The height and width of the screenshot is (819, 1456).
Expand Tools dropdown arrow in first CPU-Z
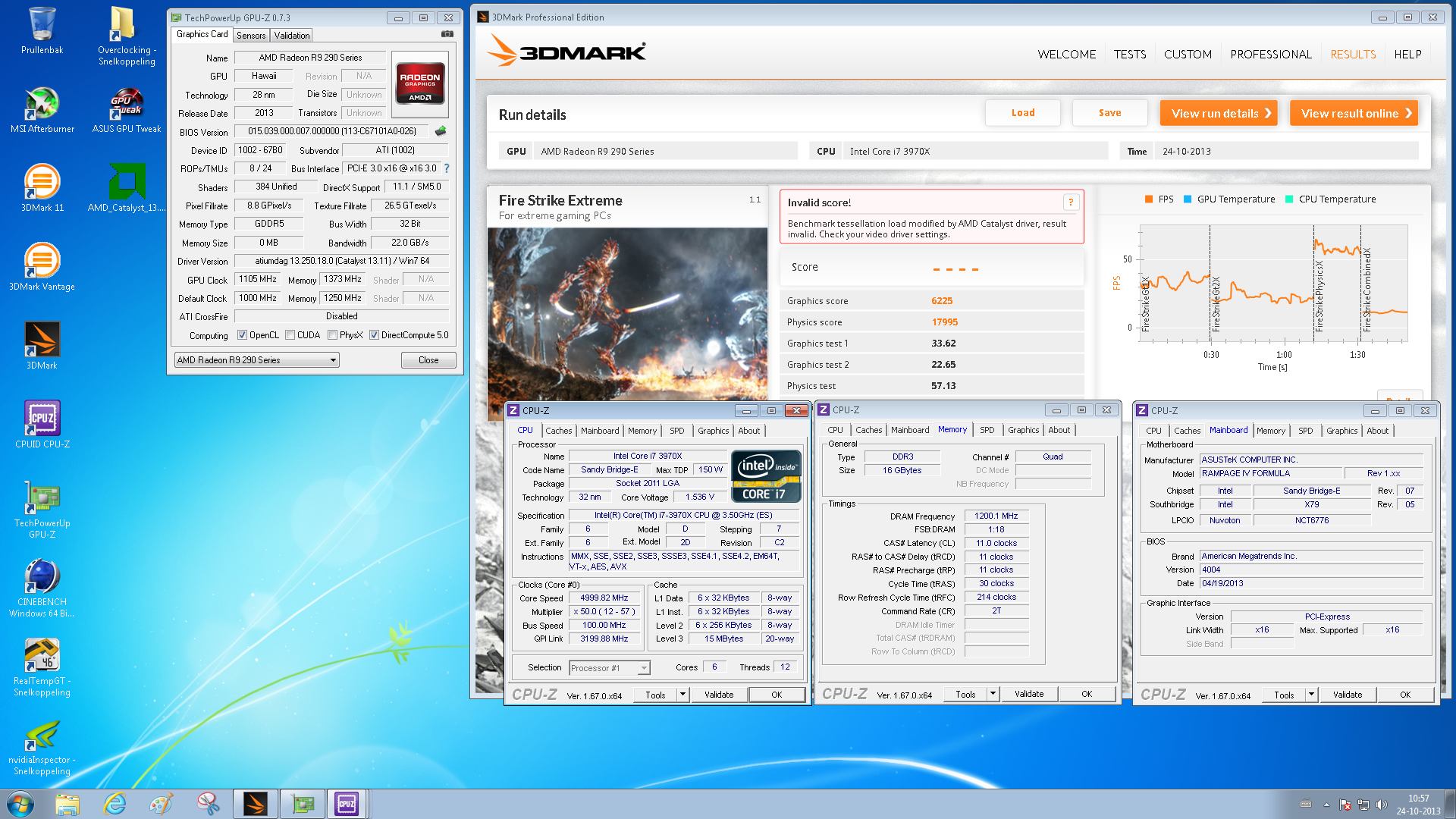point(682,695)
